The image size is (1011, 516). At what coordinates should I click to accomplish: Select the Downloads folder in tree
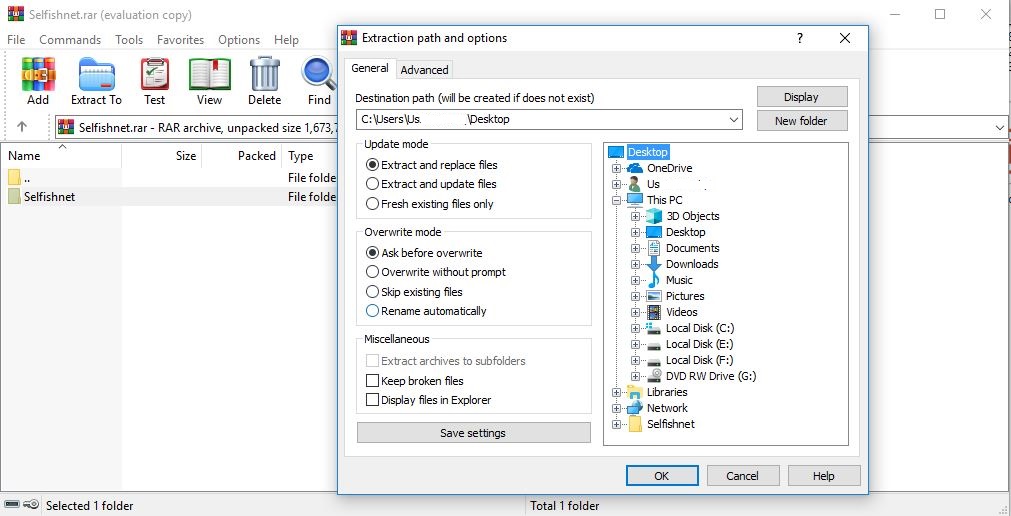point(692,264)
